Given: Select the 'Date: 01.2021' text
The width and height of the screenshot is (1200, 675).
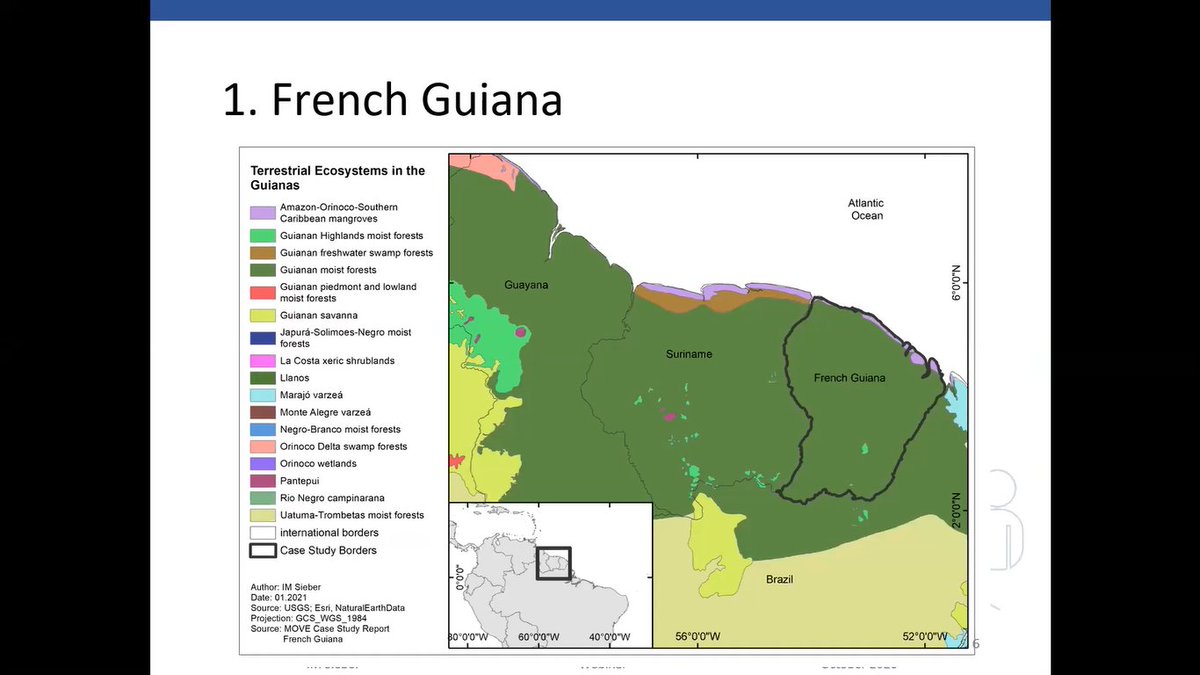Looking at the screenshot, I should pos(279,597).
